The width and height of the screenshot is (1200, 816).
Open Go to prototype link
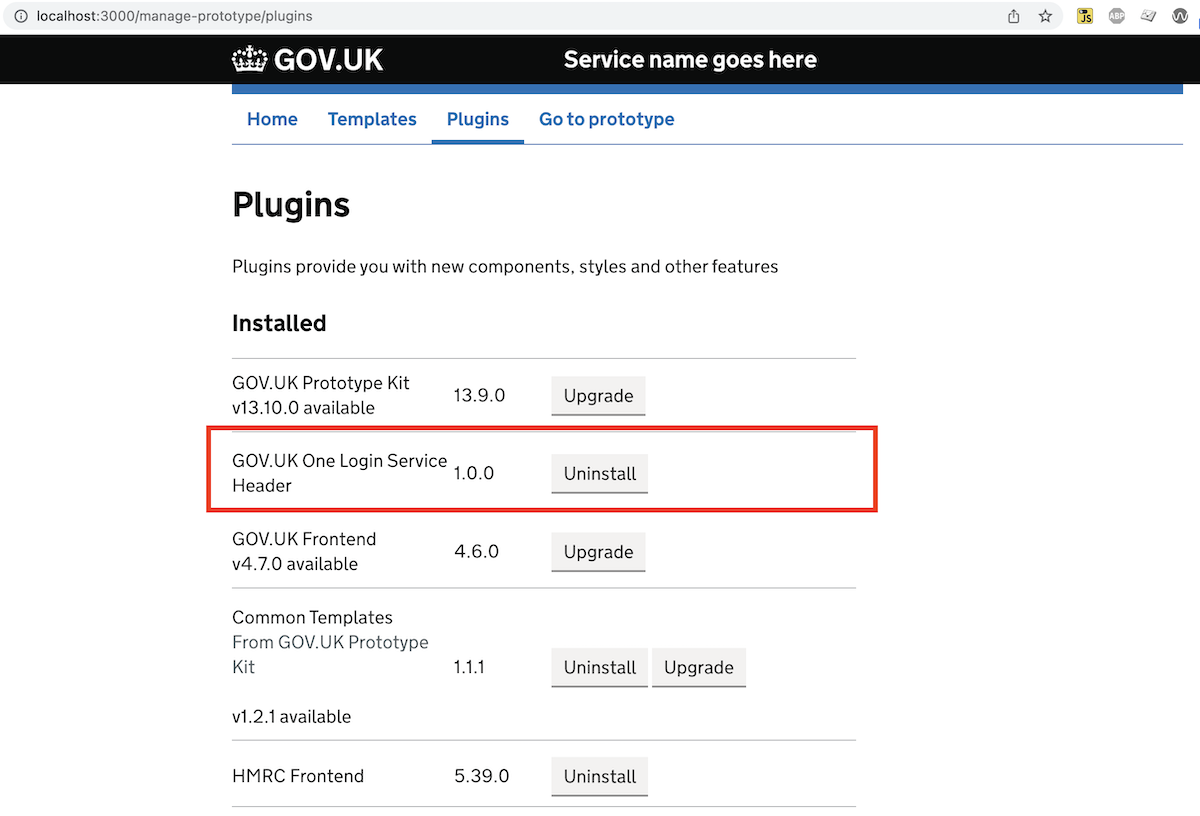click(607, 119)
